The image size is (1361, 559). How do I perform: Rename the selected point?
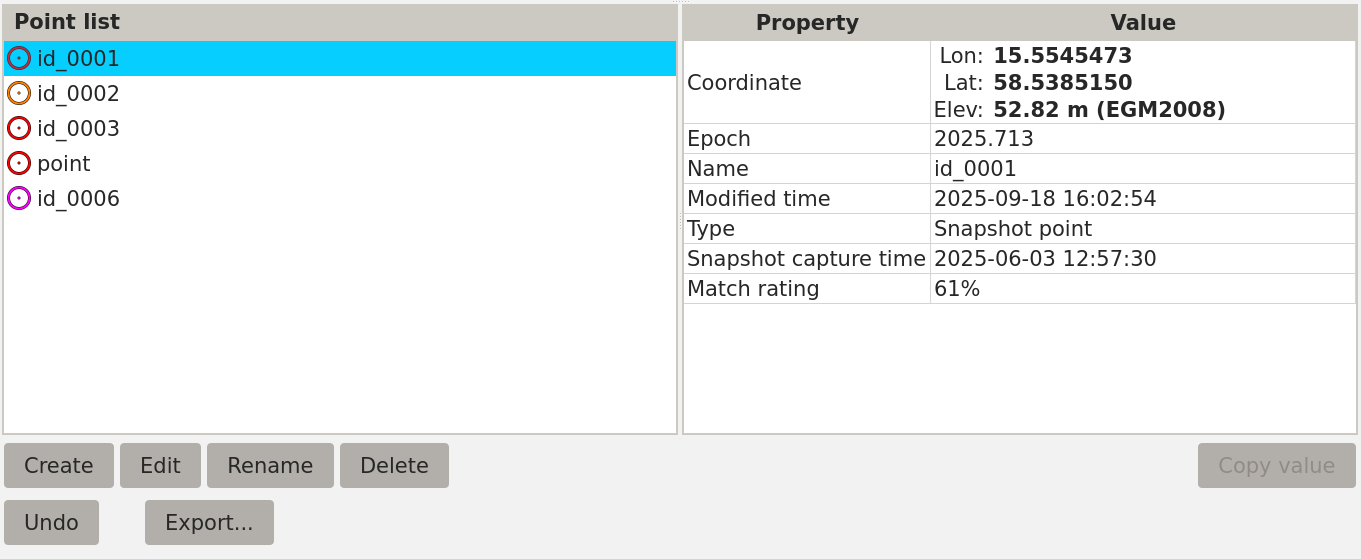pos(270,465)
